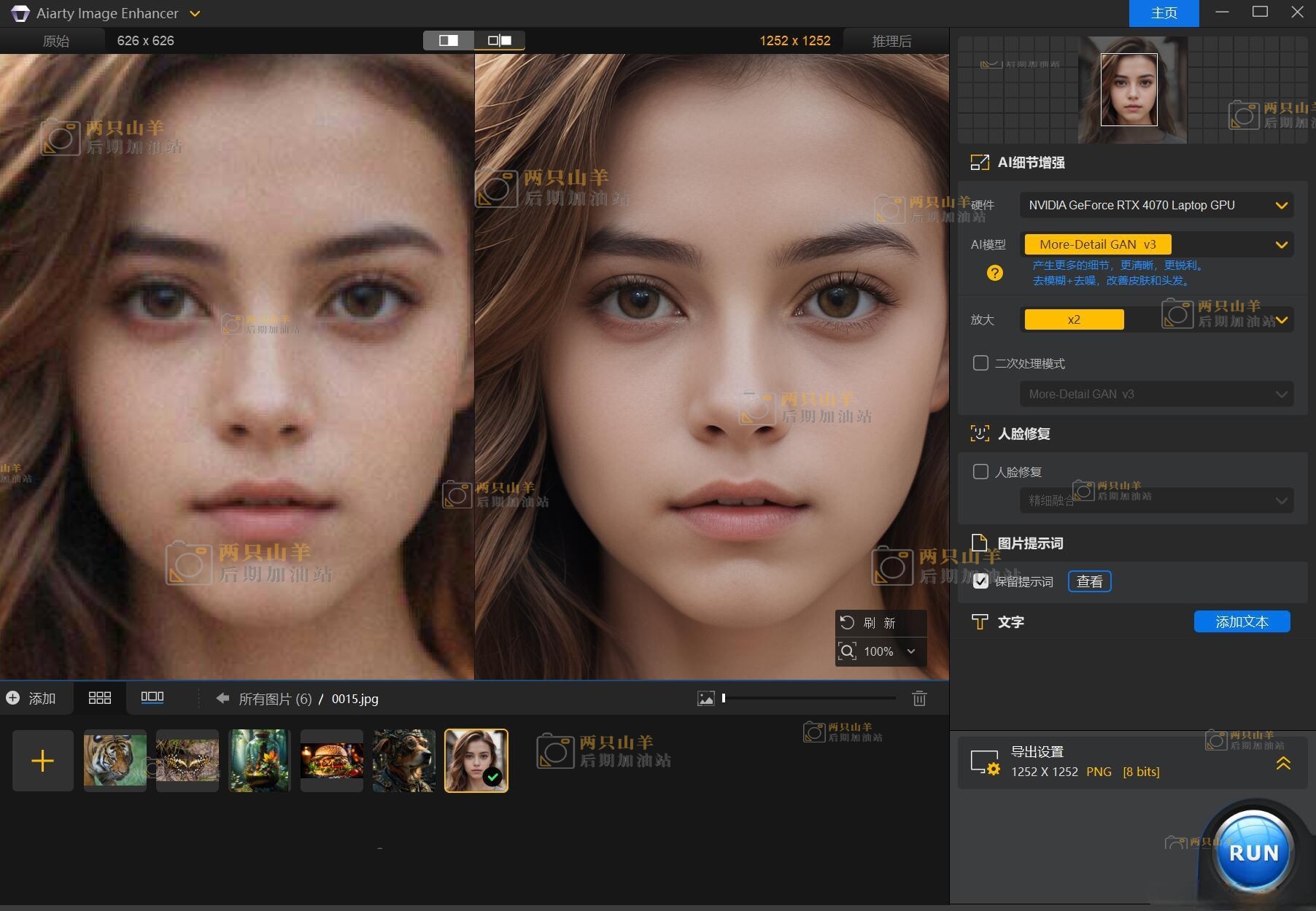This screenshot has height=911, width=1316.
Task: Switch to filmstrip thumbnail view icon
Action: [152, 697]
